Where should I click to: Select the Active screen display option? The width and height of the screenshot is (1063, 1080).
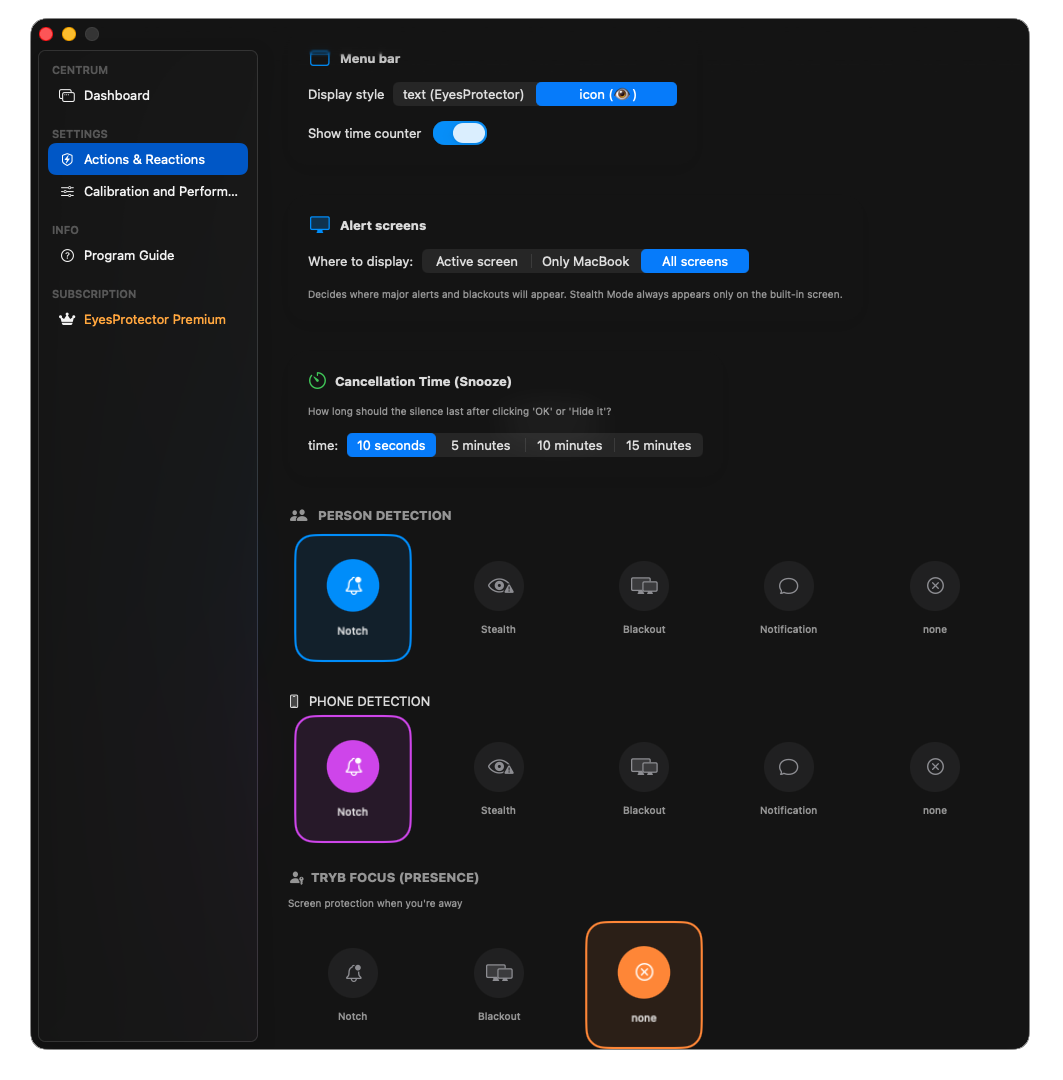(477, 261)
